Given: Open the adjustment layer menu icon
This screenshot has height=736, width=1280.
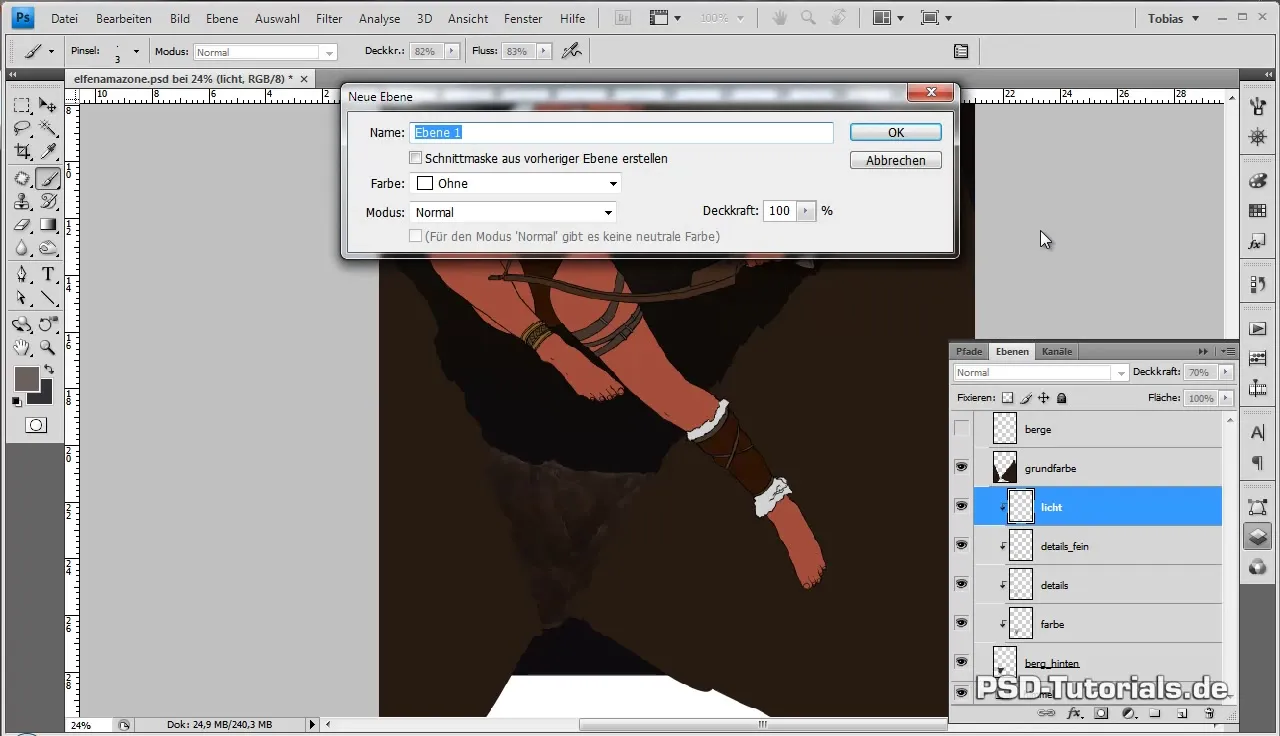Looking at the screenshot, I should [x=1128, y=713].
